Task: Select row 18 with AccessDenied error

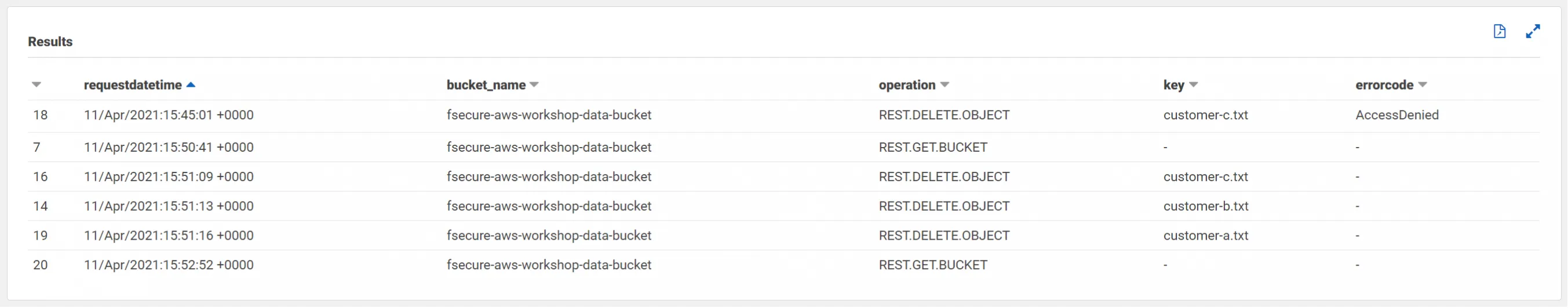Action: tap(783, 116)
